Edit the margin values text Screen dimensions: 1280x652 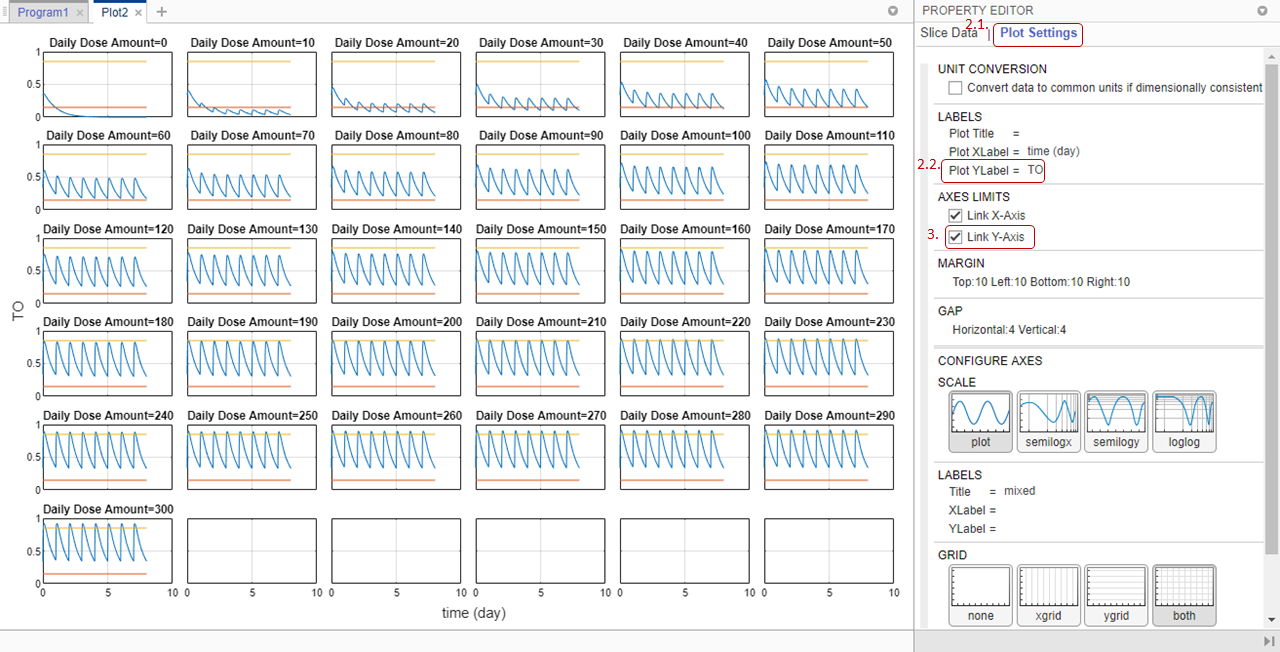pyautogui.click(x=1041, y=283)
